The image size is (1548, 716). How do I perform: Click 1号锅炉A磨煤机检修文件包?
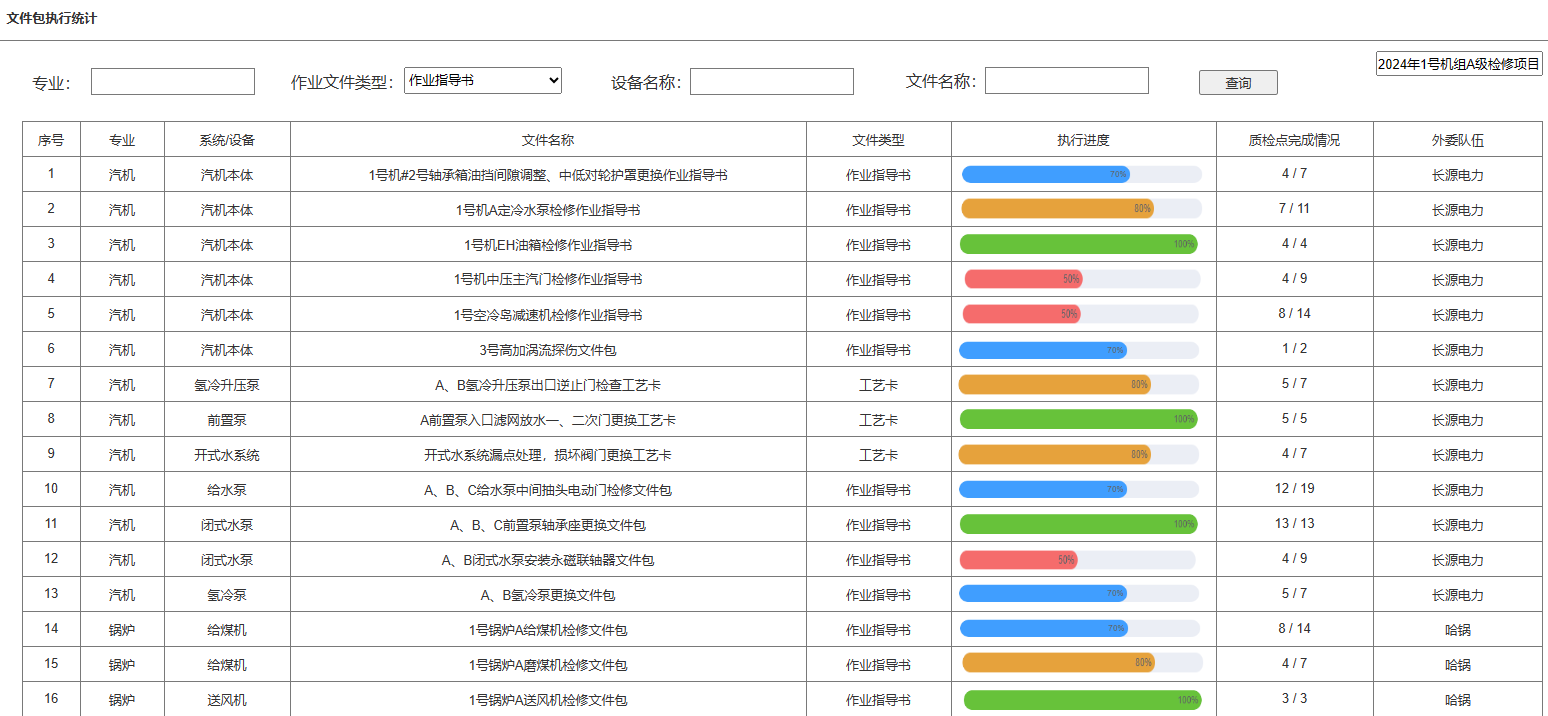pyautogui.click(x=548, y=665)
